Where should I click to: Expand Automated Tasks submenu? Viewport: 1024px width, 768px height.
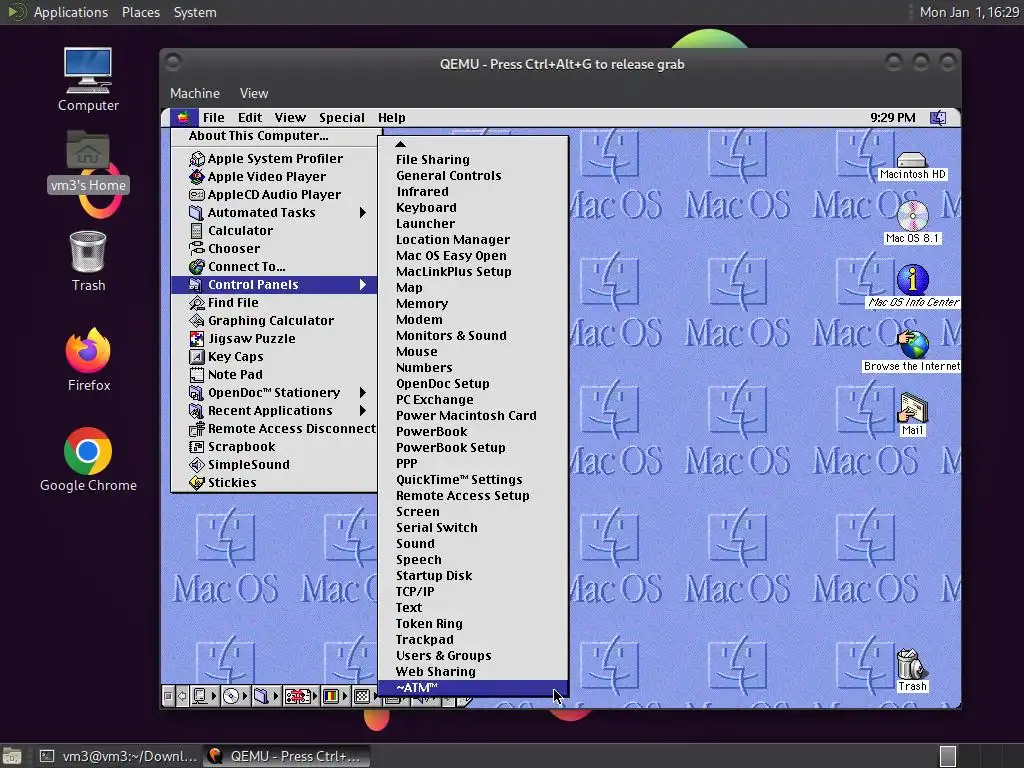274,213
